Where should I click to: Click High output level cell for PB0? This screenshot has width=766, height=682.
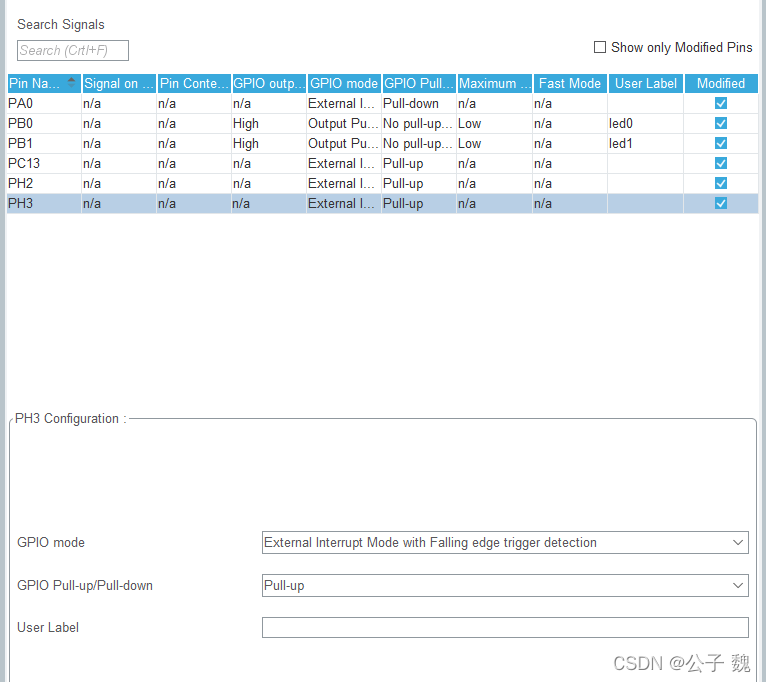point(269,124)
